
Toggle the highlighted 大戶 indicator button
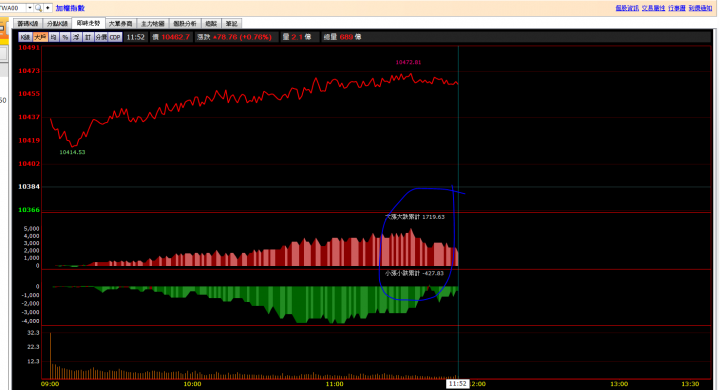click(40, 37)
